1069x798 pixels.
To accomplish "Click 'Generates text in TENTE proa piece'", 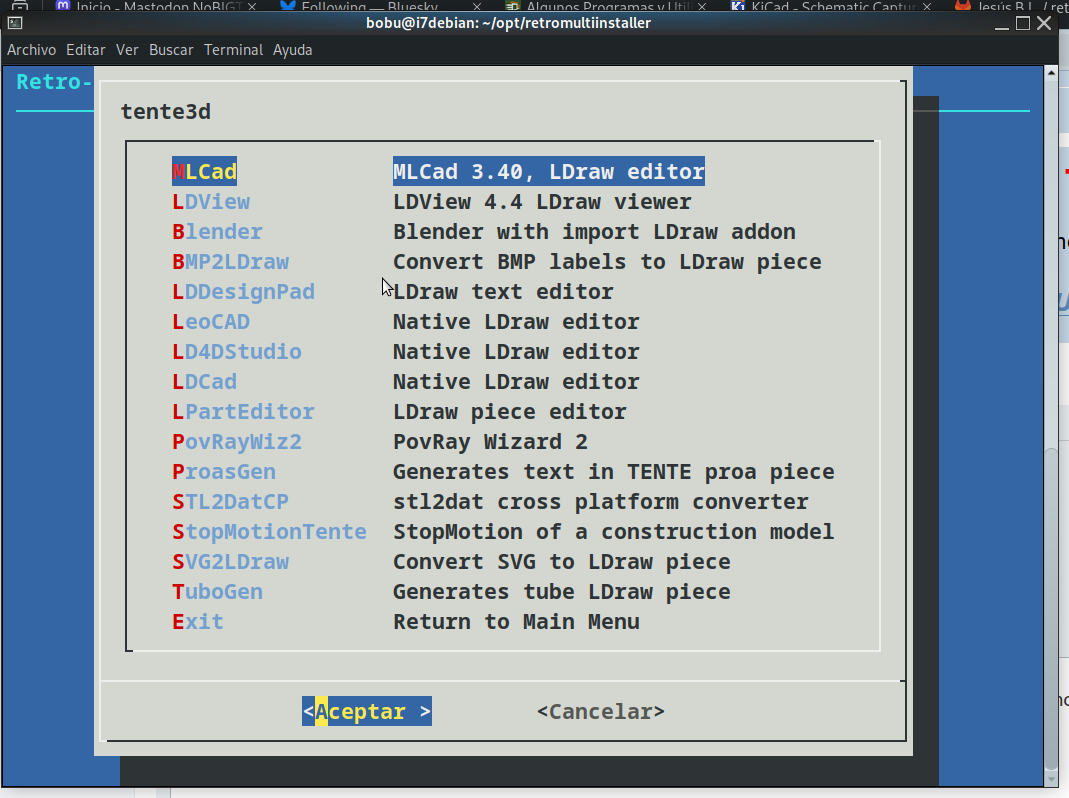I will pyautogui.click(x=614, y=472).
